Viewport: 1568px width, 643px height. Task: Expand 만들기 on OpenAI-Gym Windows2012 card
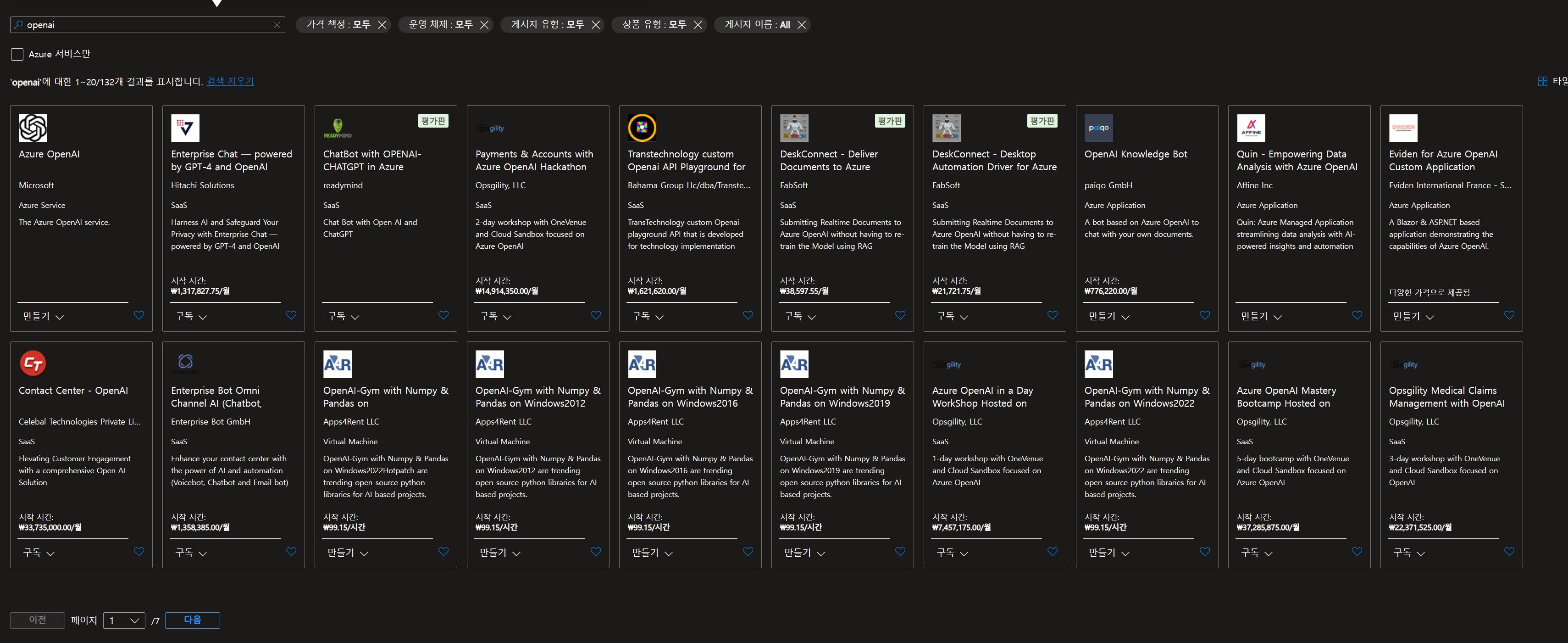500,552
